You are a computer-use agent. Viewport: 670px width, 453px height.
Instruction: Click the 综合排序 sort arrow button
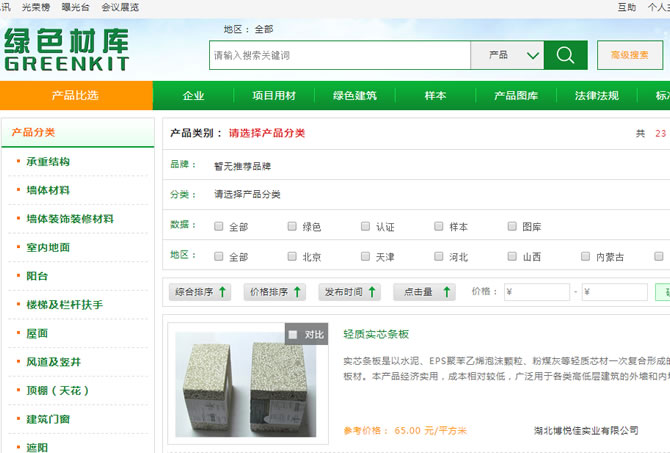(x=201, y=292)
